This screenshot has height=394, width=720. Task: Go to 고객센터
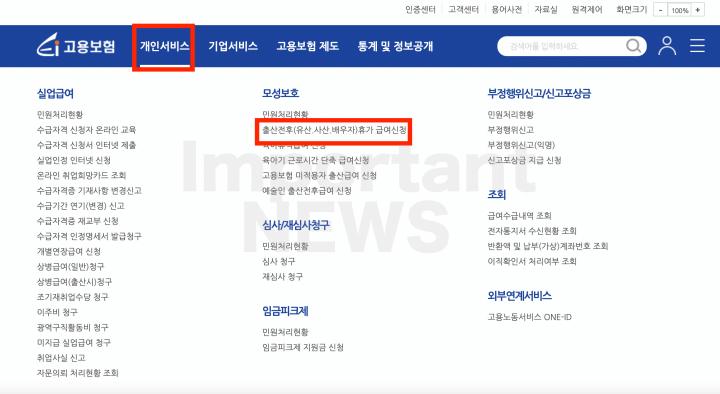[463, 10]
